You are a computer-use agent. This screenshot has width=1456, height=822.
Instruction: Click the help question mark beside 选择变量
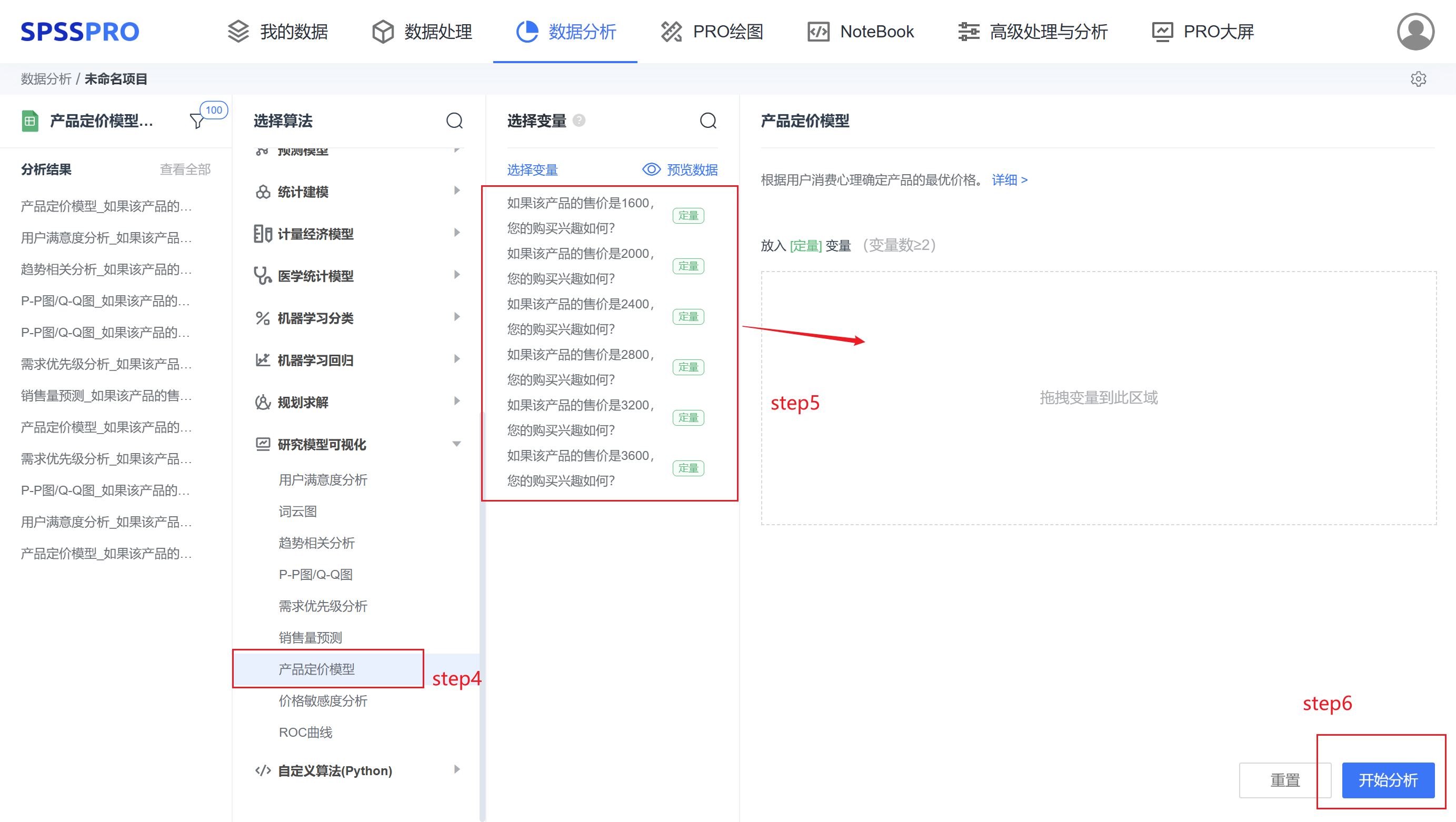(x=579, y=121)
